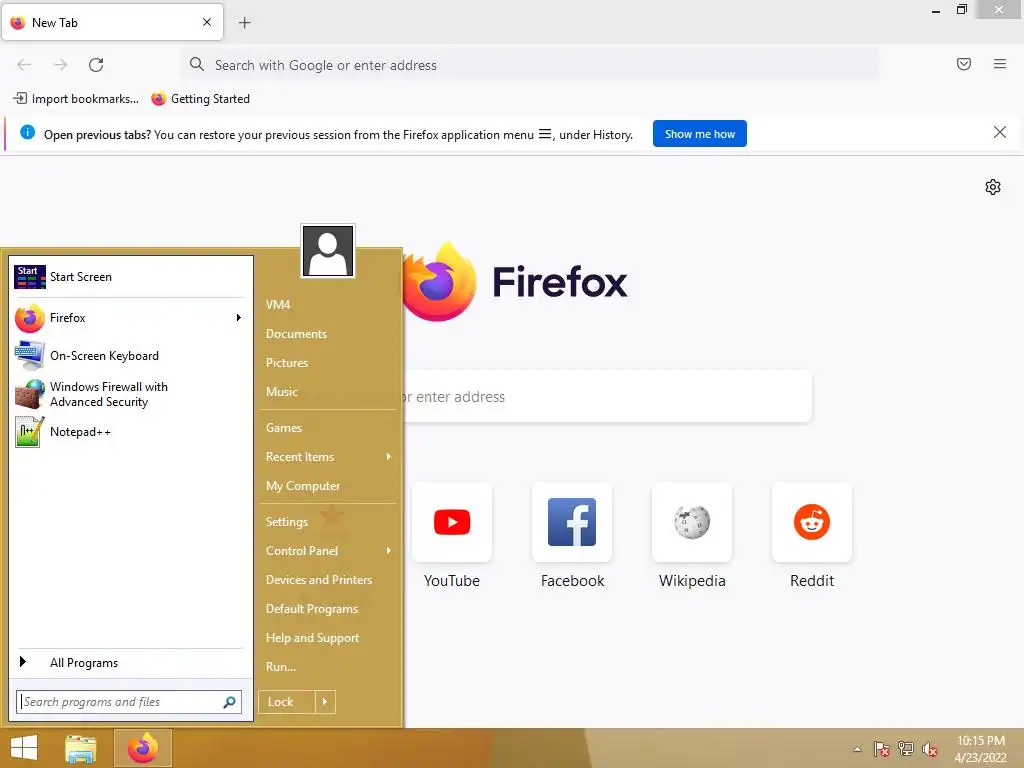Open the Firefox application menu
The width and height of the screenshot is (1024, 768).
pyautogui.click(x=1000, y=64)
